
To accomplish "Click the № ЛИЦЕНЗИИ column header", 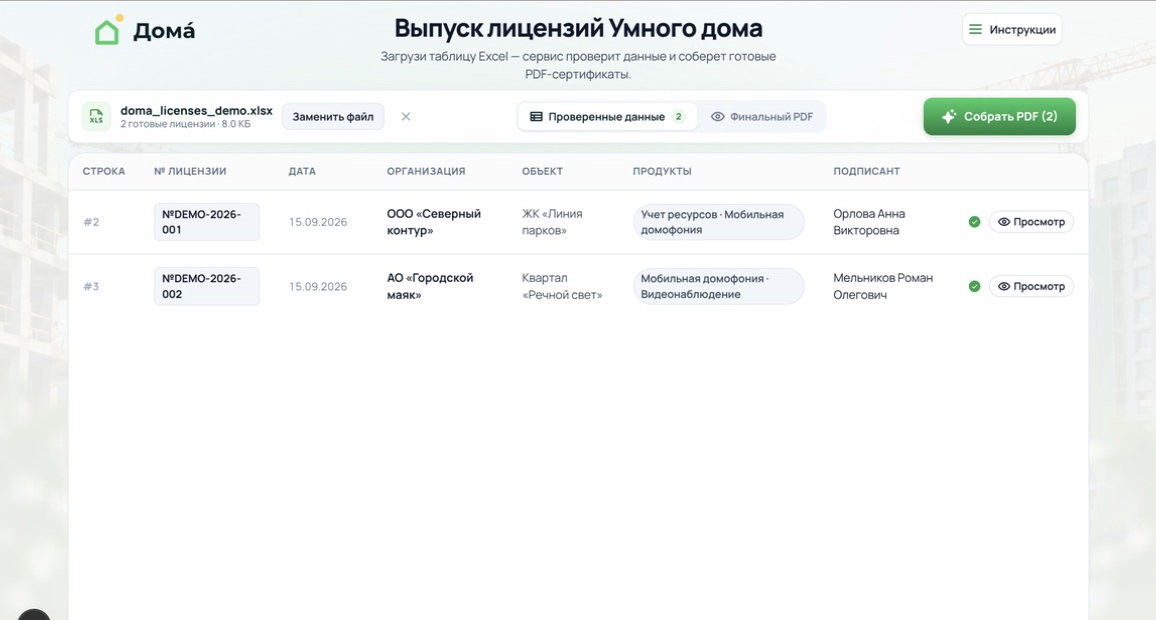I will click(x=190, y=171).
